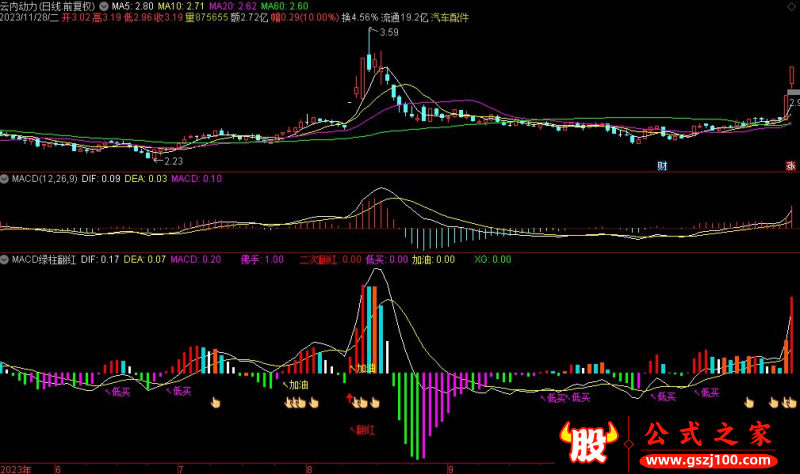Screen dimensions: 800x474
Task: Click the MA20: 2.62 indicator value
Action: (x=233, y=6)
